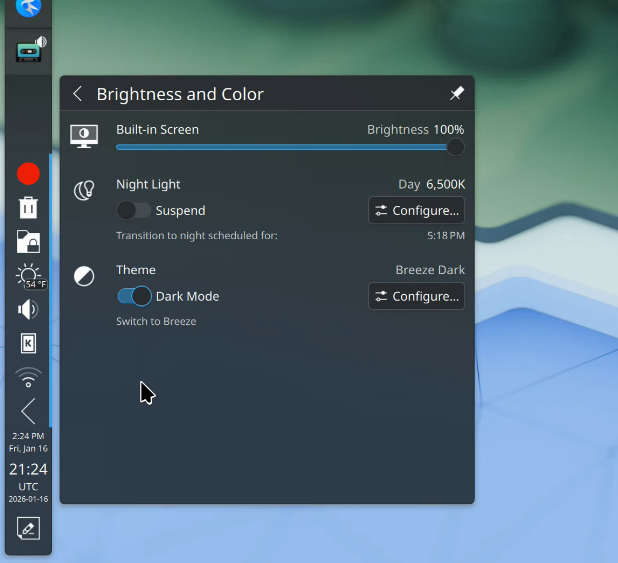Pin the Brightness and Color popup open
The width and height of the screenshot is (618, 563).
[x=456, y=94]
